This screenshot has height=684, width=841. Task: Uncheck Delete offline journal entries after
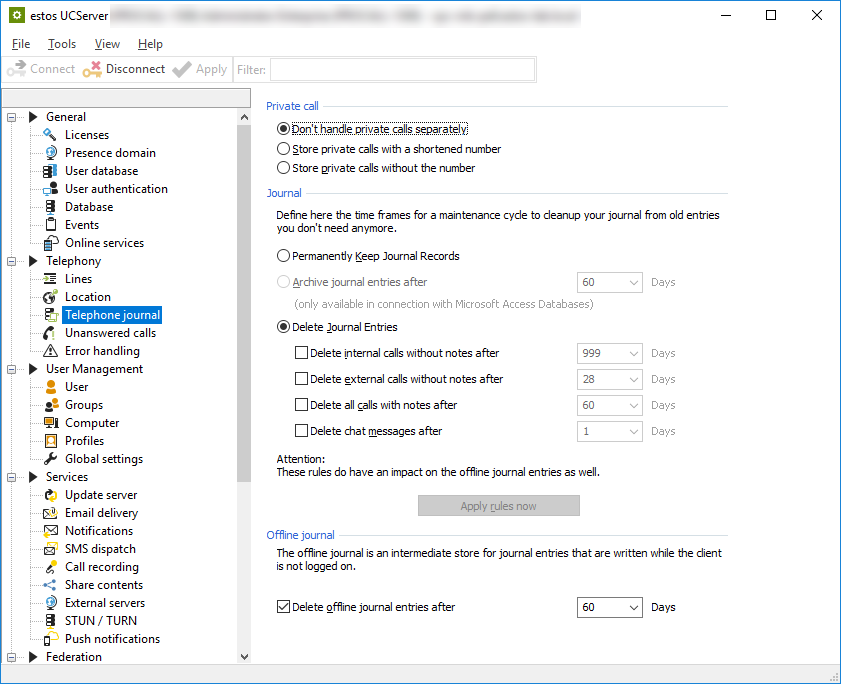pyautogui.click(x=283, y=607)
